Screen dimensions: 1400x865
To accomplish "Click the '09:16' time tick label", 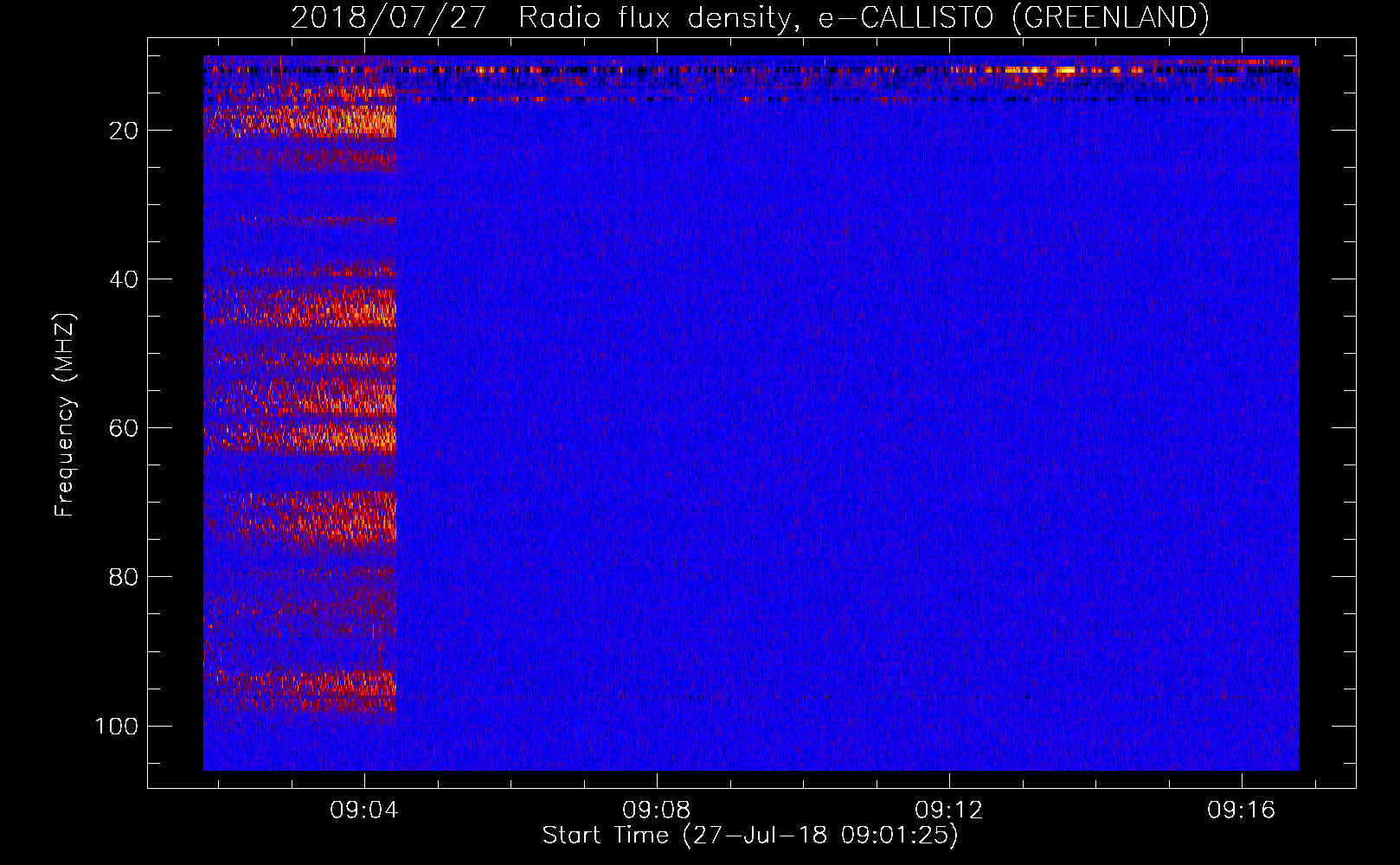I will 1242,811.
